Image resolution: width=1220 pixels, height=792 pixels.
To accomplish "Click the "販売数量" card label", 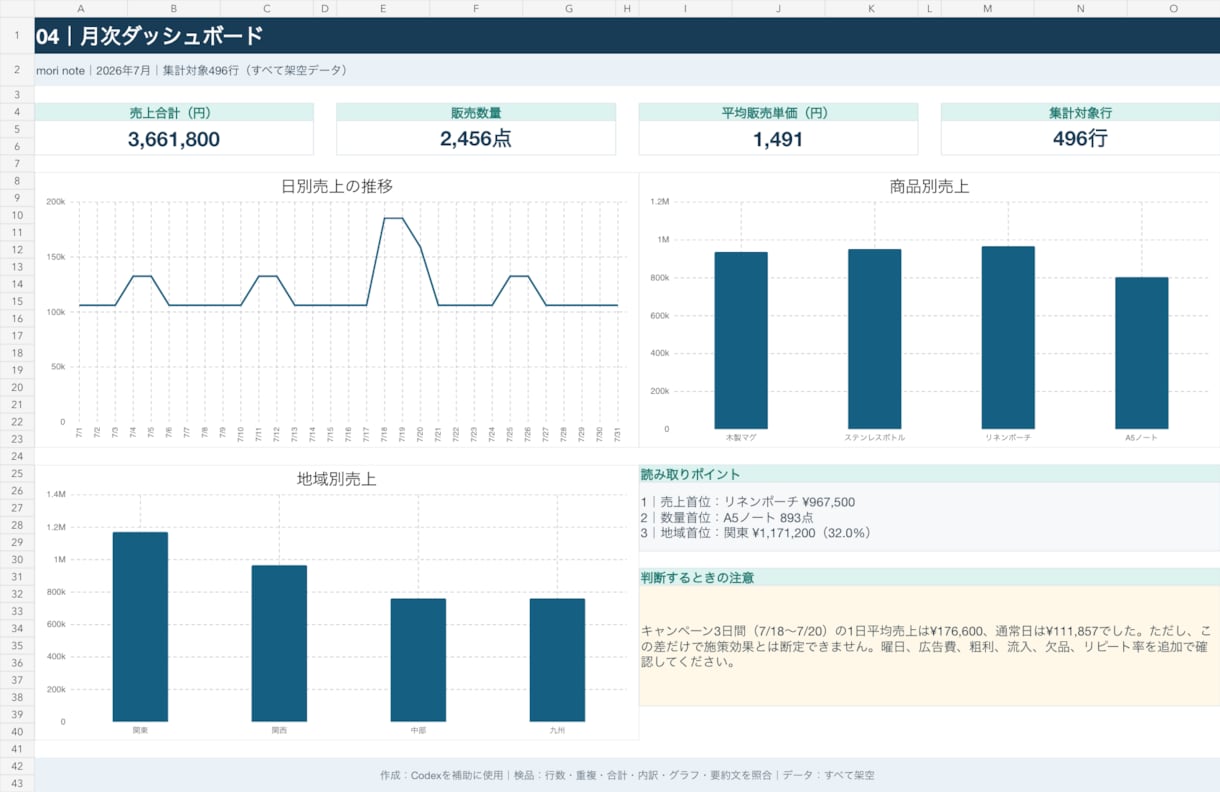I will pyautogui.click(x=476, y=113).
